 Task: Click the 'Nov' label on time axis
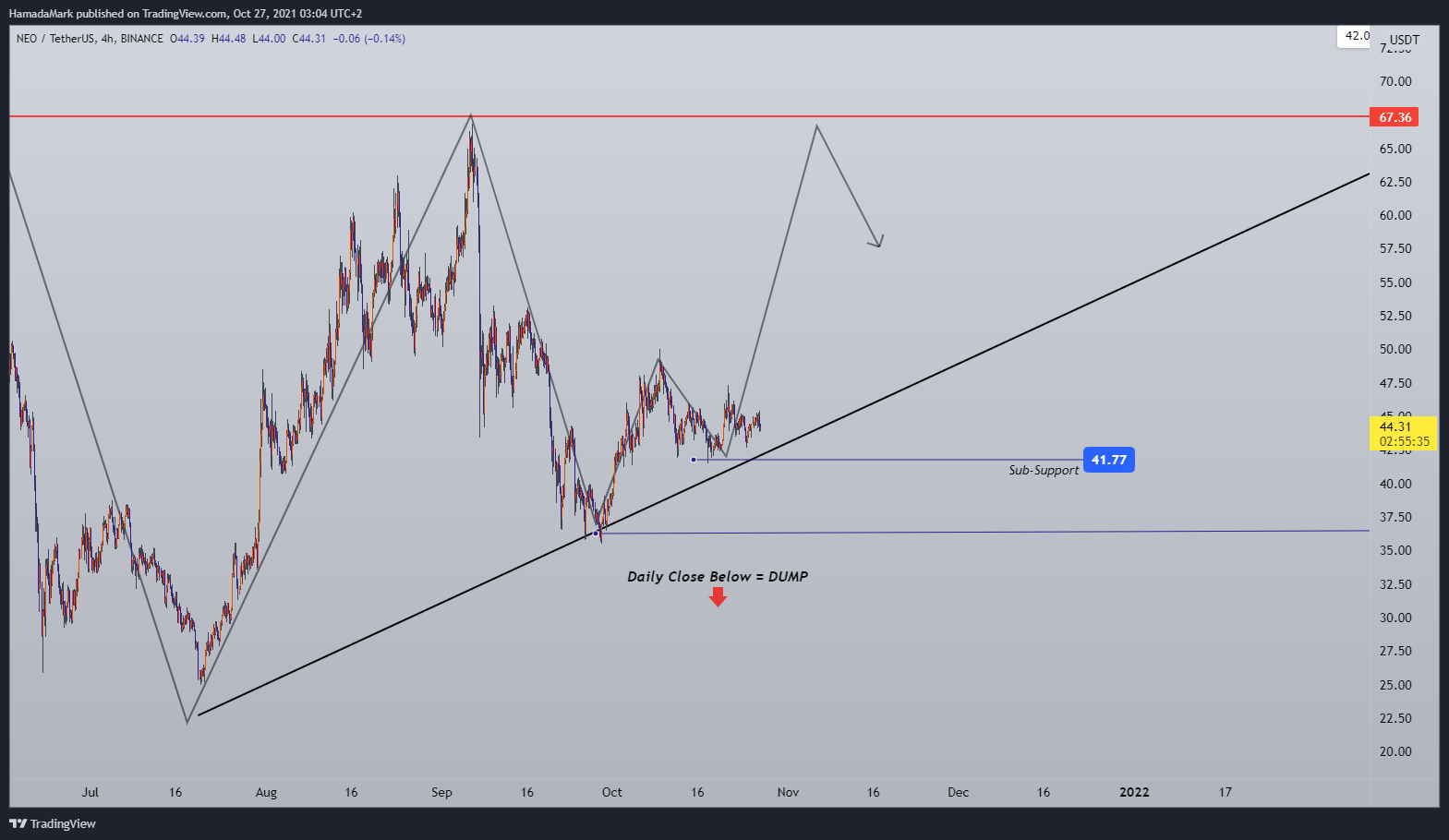point(788,792)
